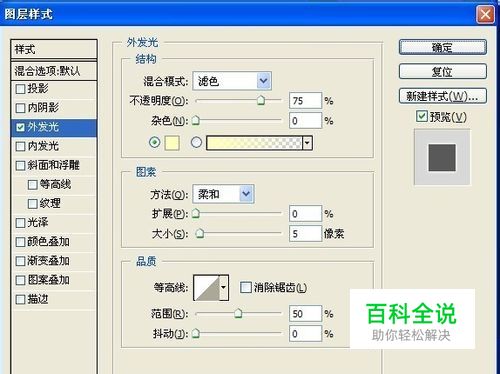Open 混合选项:默认 settings

[x=54, y=71]
